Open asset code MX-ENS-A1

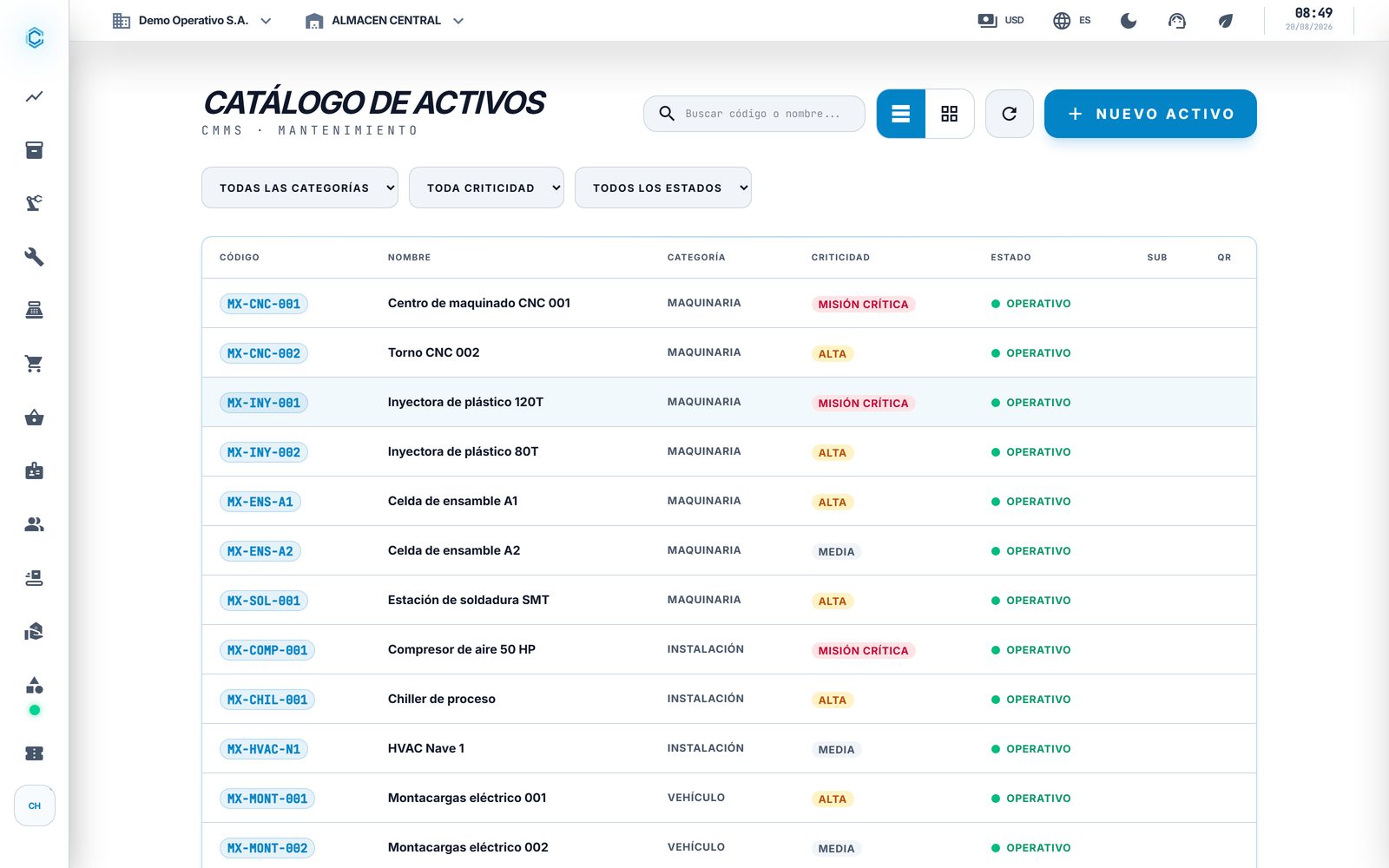(x=260, y=502)
